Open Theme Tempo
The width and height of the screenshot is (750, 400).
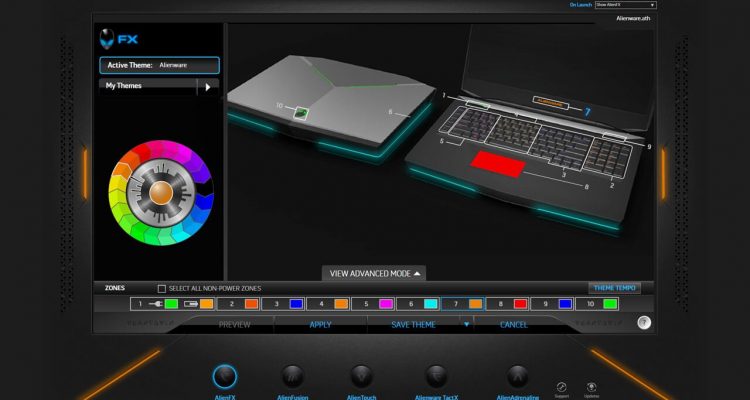tap(615, 288)
